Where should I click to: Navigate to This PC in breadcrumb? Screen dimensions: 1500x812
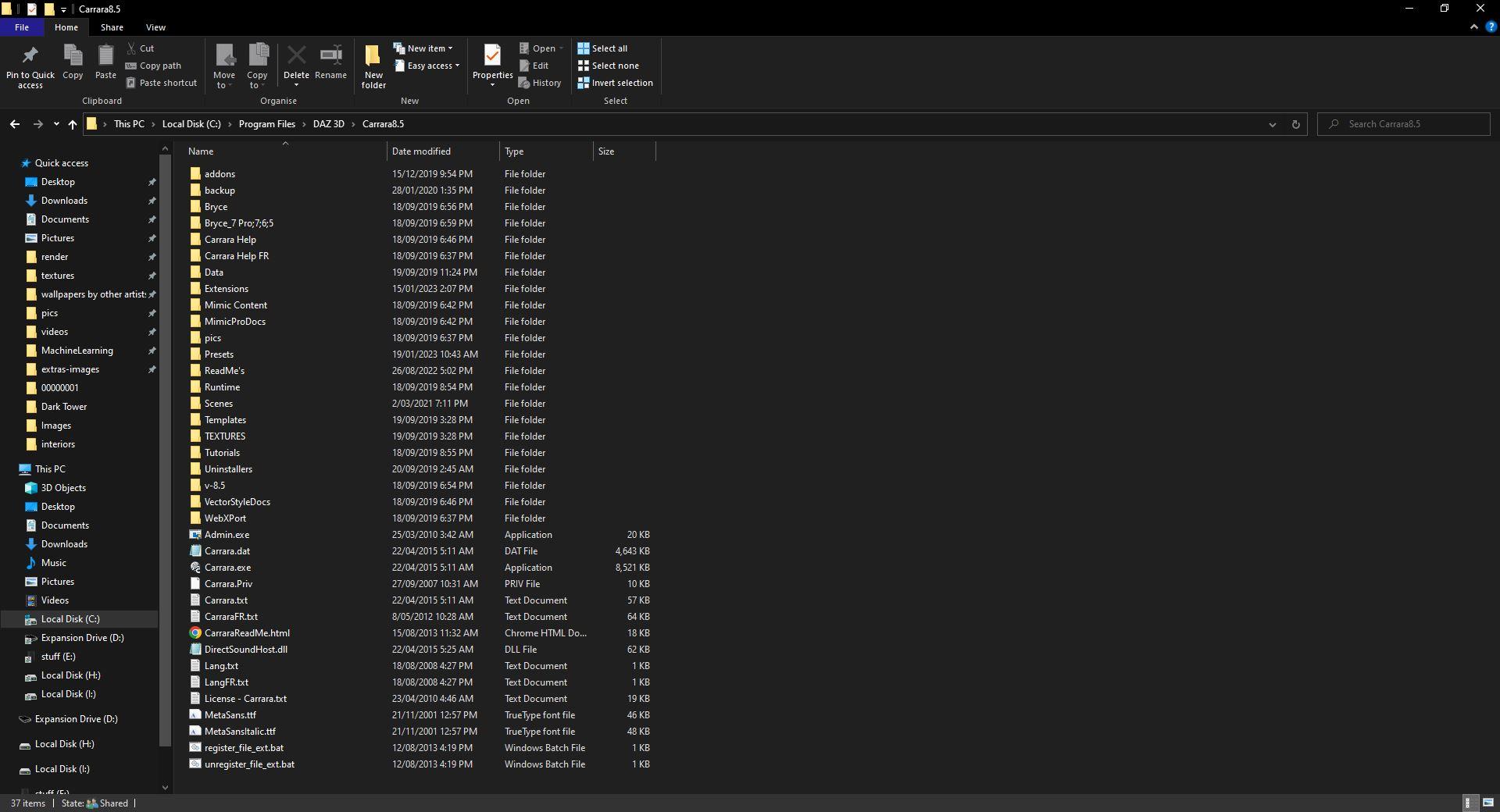coord(129,124)
